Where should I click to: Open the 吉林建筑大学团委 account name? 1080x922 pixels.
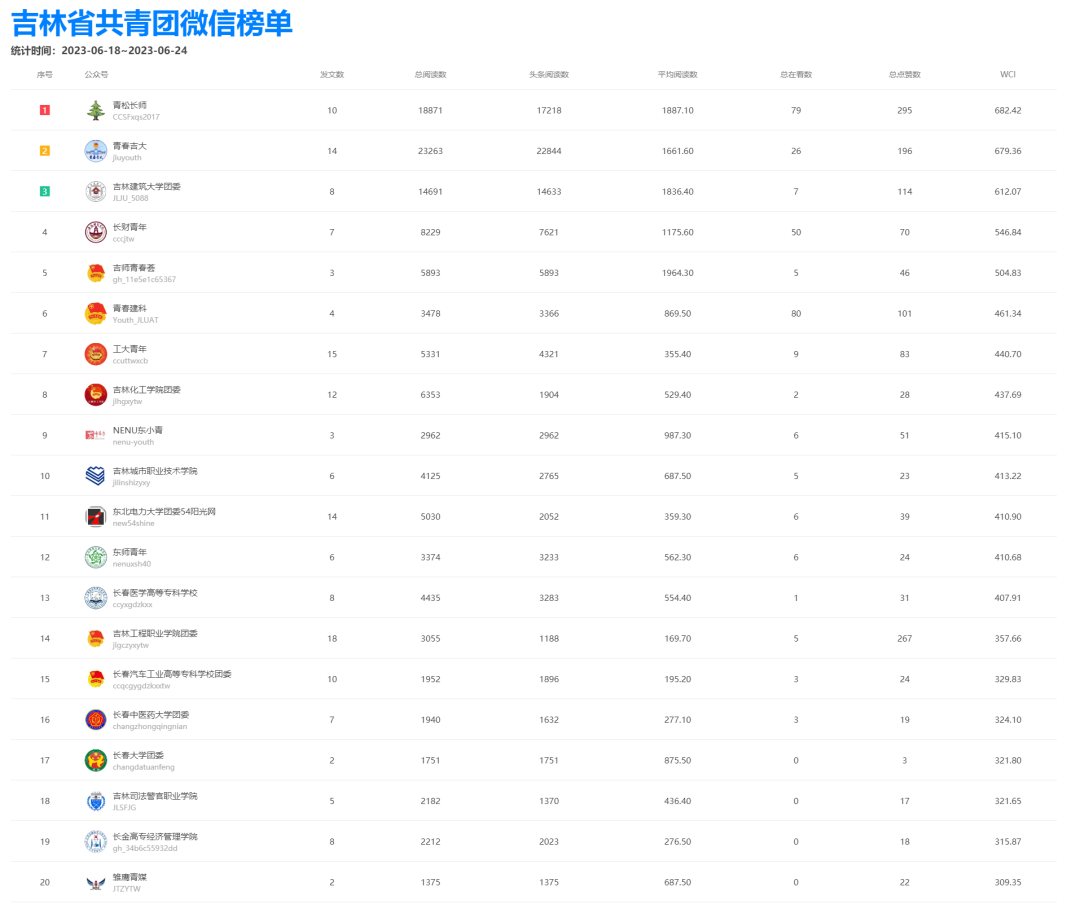(147, 187)
